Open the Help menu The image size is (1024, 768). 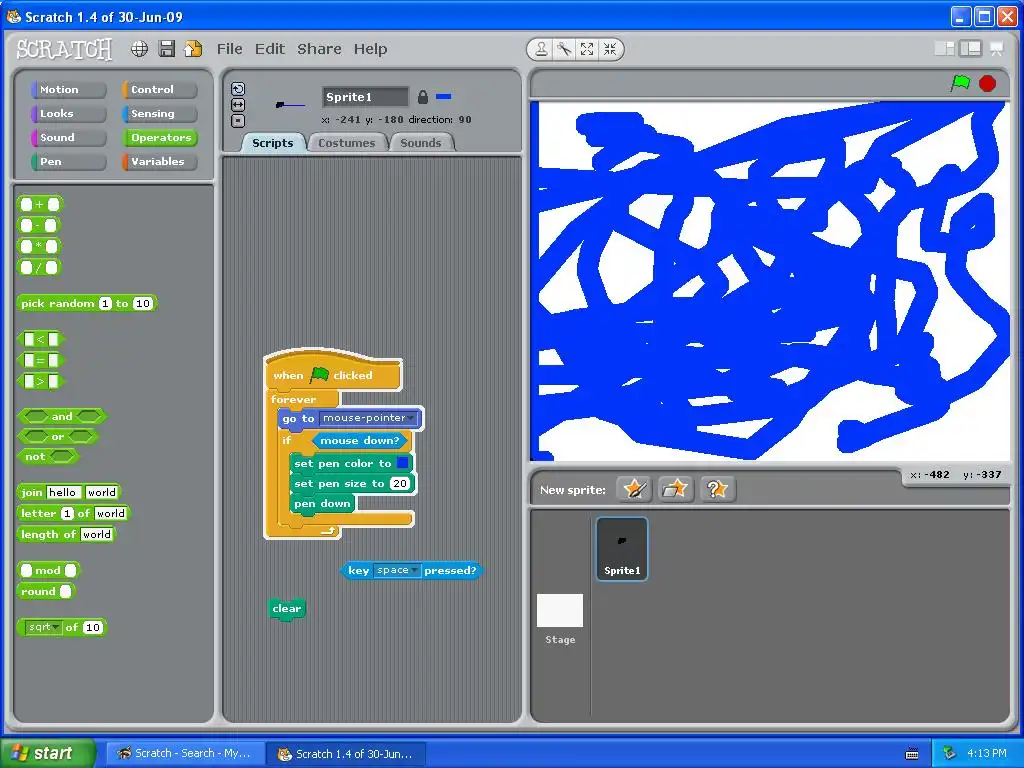[370, 49]
